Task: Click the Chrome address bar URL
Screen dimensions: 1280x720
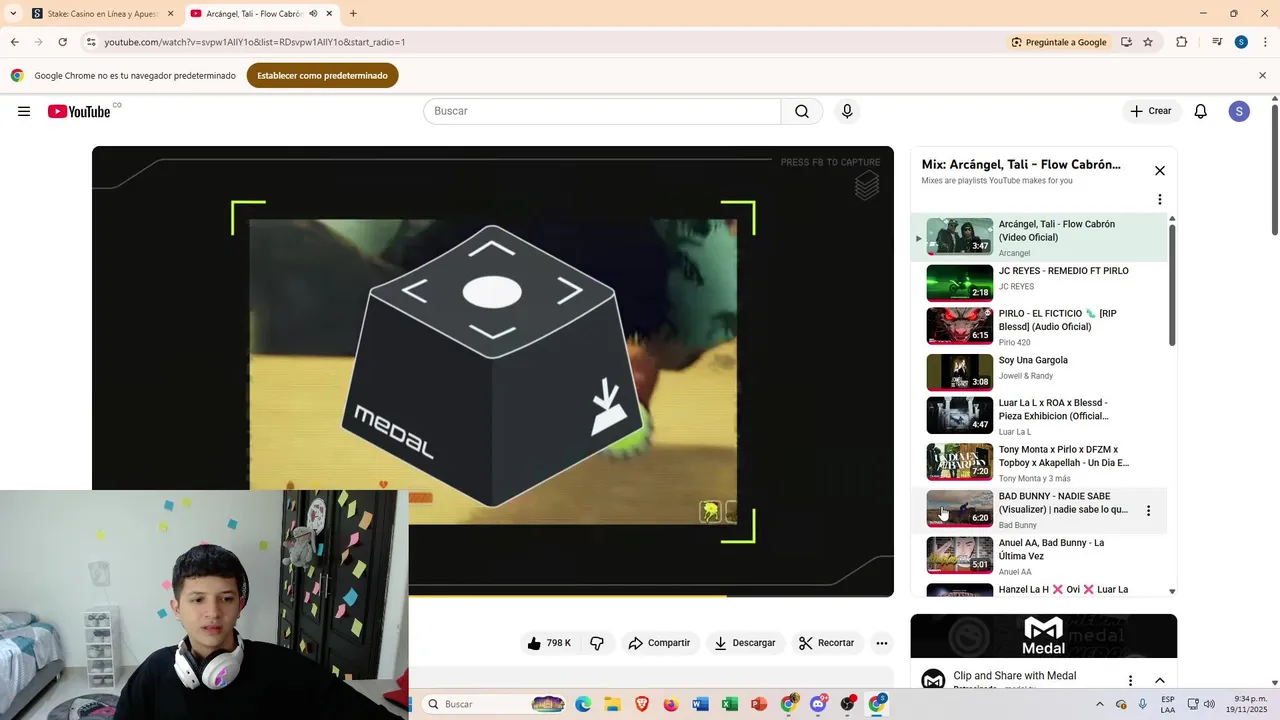Action: (x=255, y=42)
